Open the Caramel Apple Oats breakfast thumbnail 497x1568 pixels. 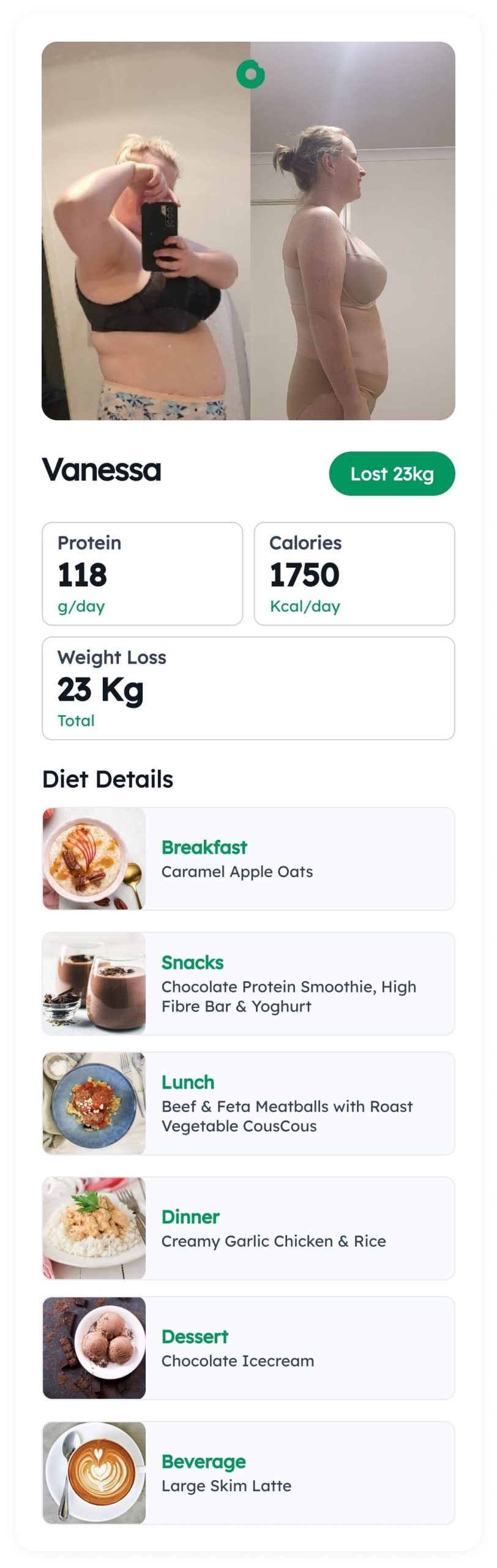pyautogui.click(x=94, y=859)
